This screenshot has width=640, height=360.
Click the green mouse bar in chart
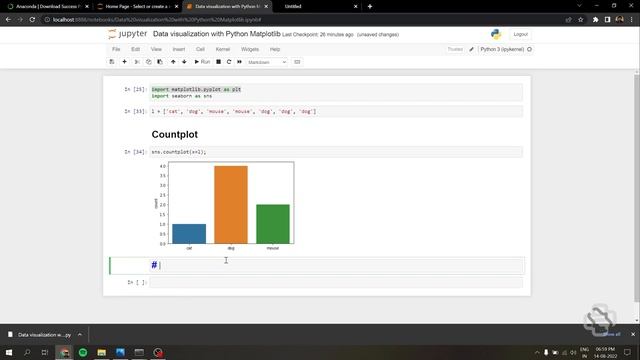tap(273, 224)
